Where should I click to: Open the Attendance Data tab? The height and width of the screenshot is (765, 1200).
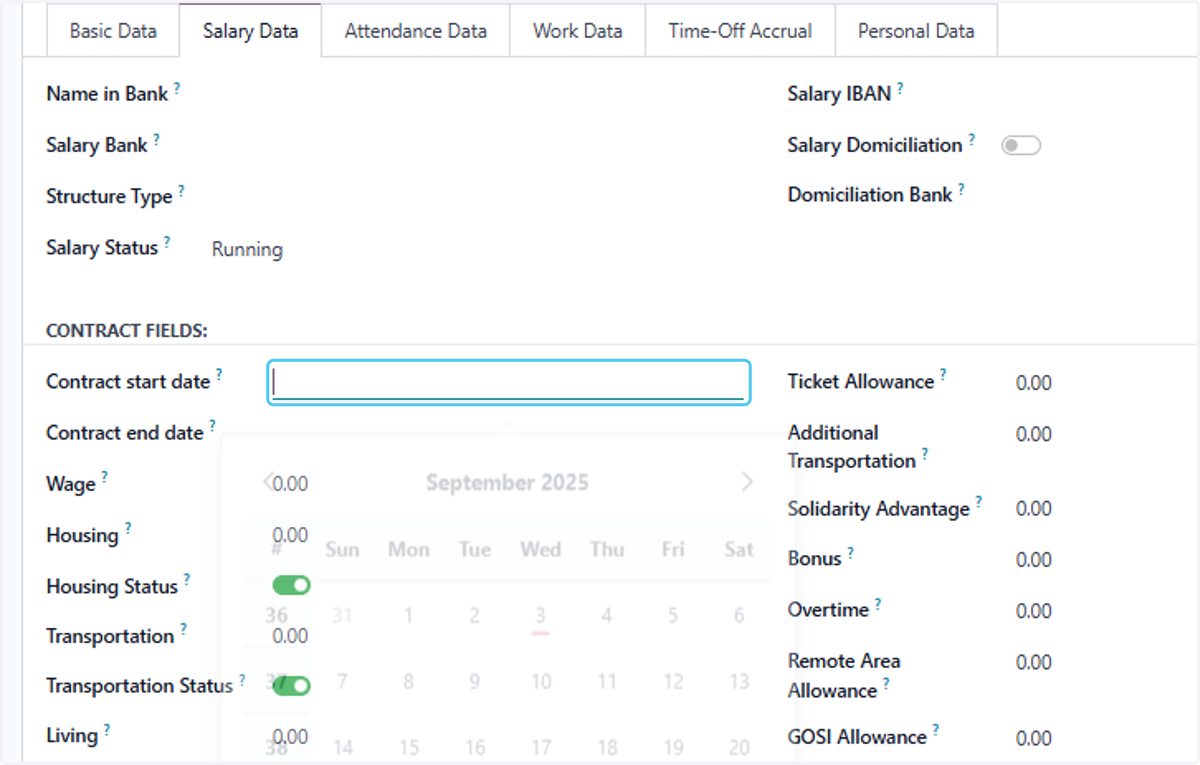tap(416, 31)
